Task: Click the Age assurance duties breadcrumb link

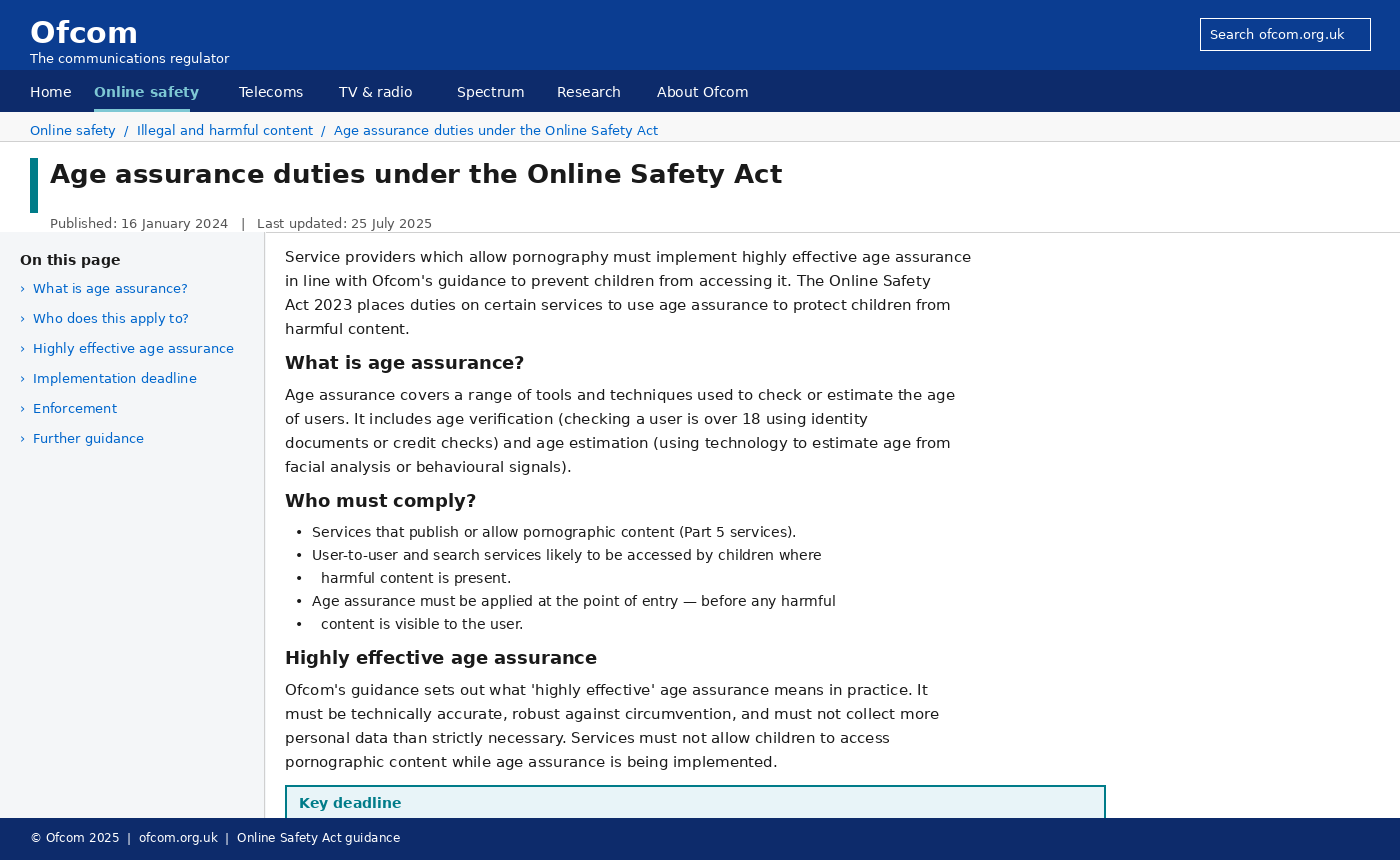Action: coord(496,131)
